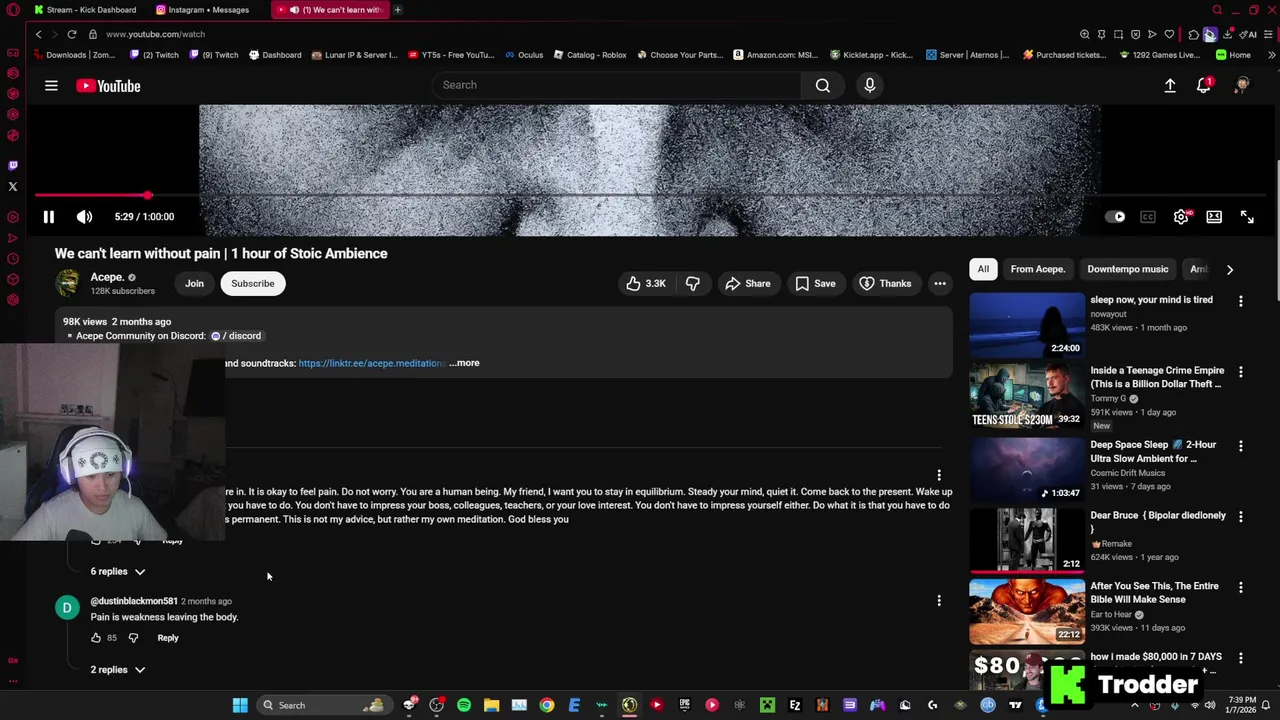Open YouTube notifications bell

1204,86
